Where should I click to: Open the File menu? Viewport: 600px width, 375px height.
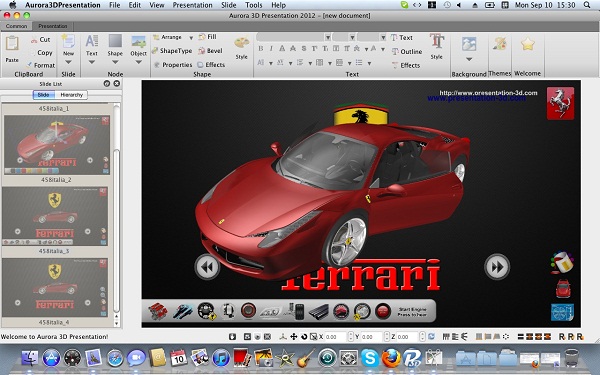click(x=114, y=5)
